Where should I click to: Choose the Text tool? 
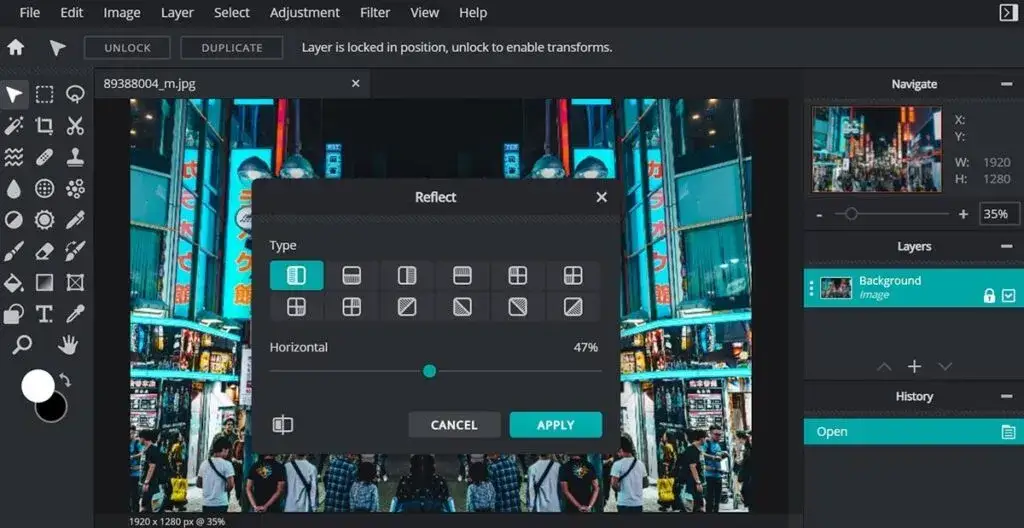[44, 314]
